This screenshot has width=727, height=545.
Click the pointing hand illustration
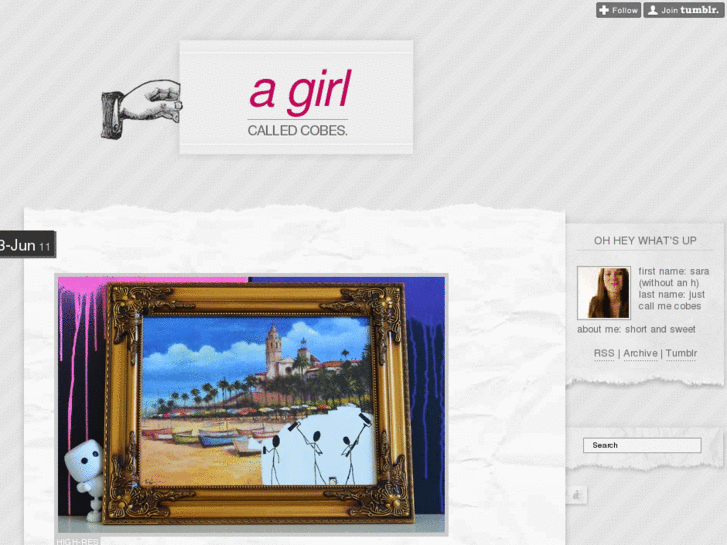click(141, 109)
